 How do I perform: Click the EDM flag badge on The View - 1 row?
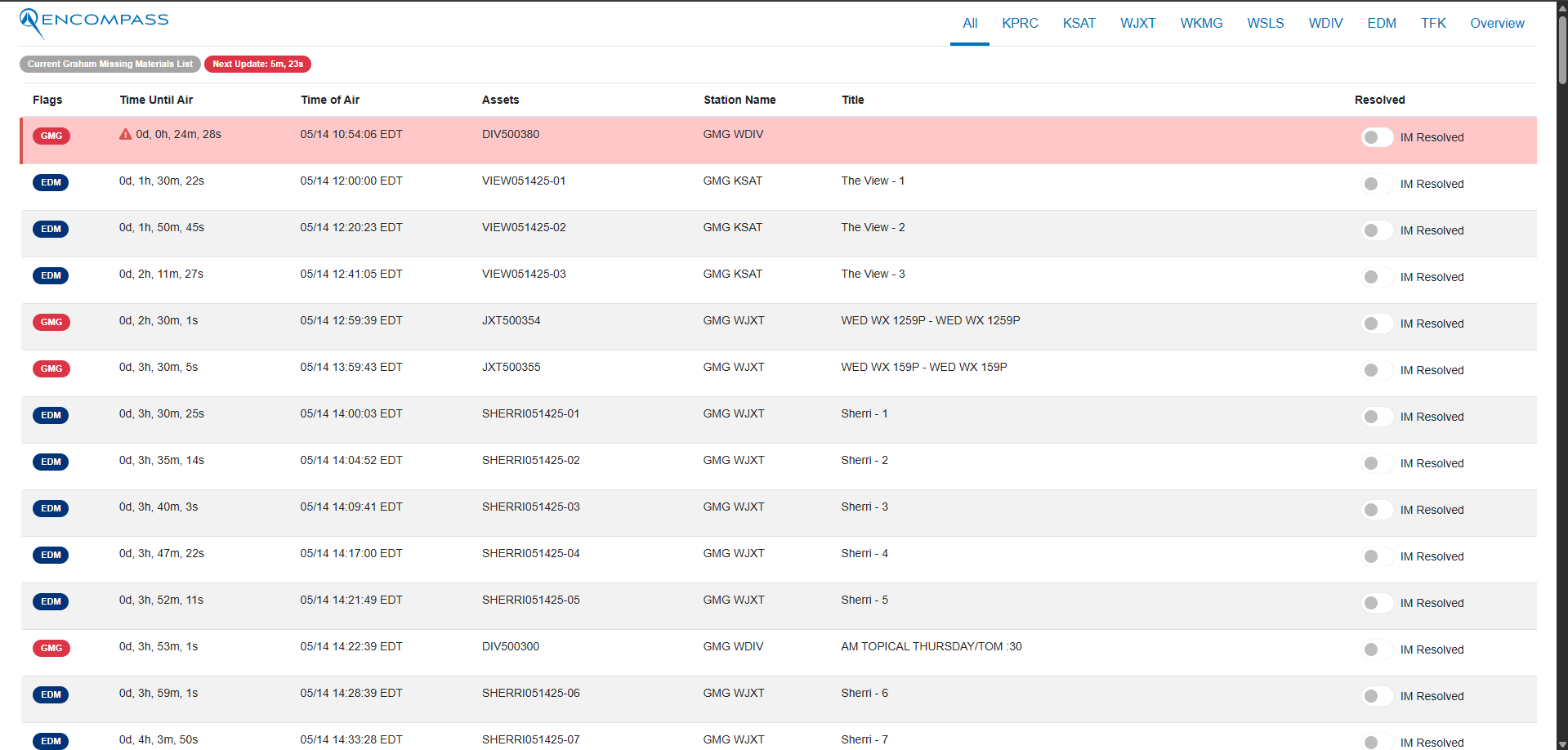click(51, 182)
